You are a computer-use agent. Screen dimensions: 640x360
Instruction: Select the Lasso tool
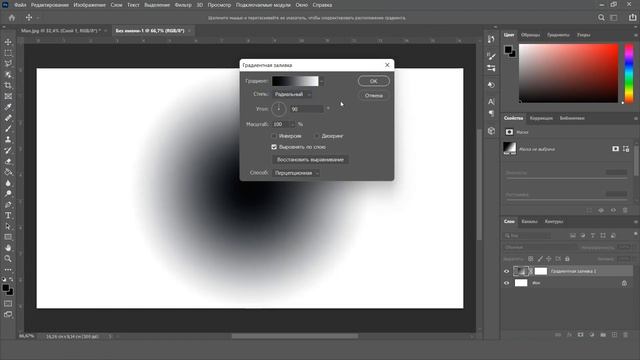(x=8, y=64)
